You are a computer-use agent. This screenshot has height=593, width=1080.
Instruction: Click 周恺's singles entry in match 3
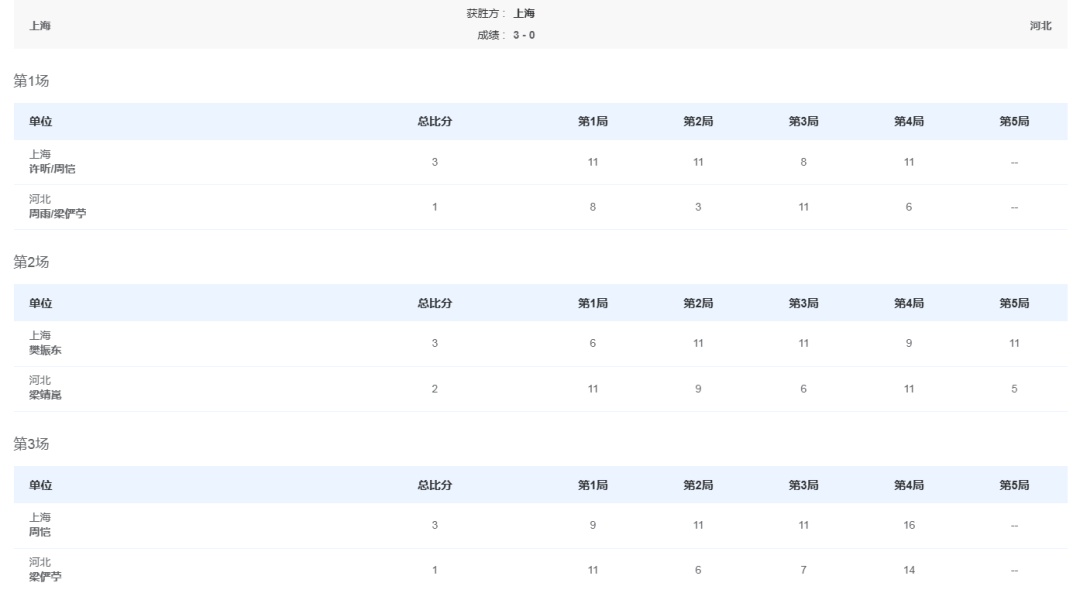click(x=40, y=532)
